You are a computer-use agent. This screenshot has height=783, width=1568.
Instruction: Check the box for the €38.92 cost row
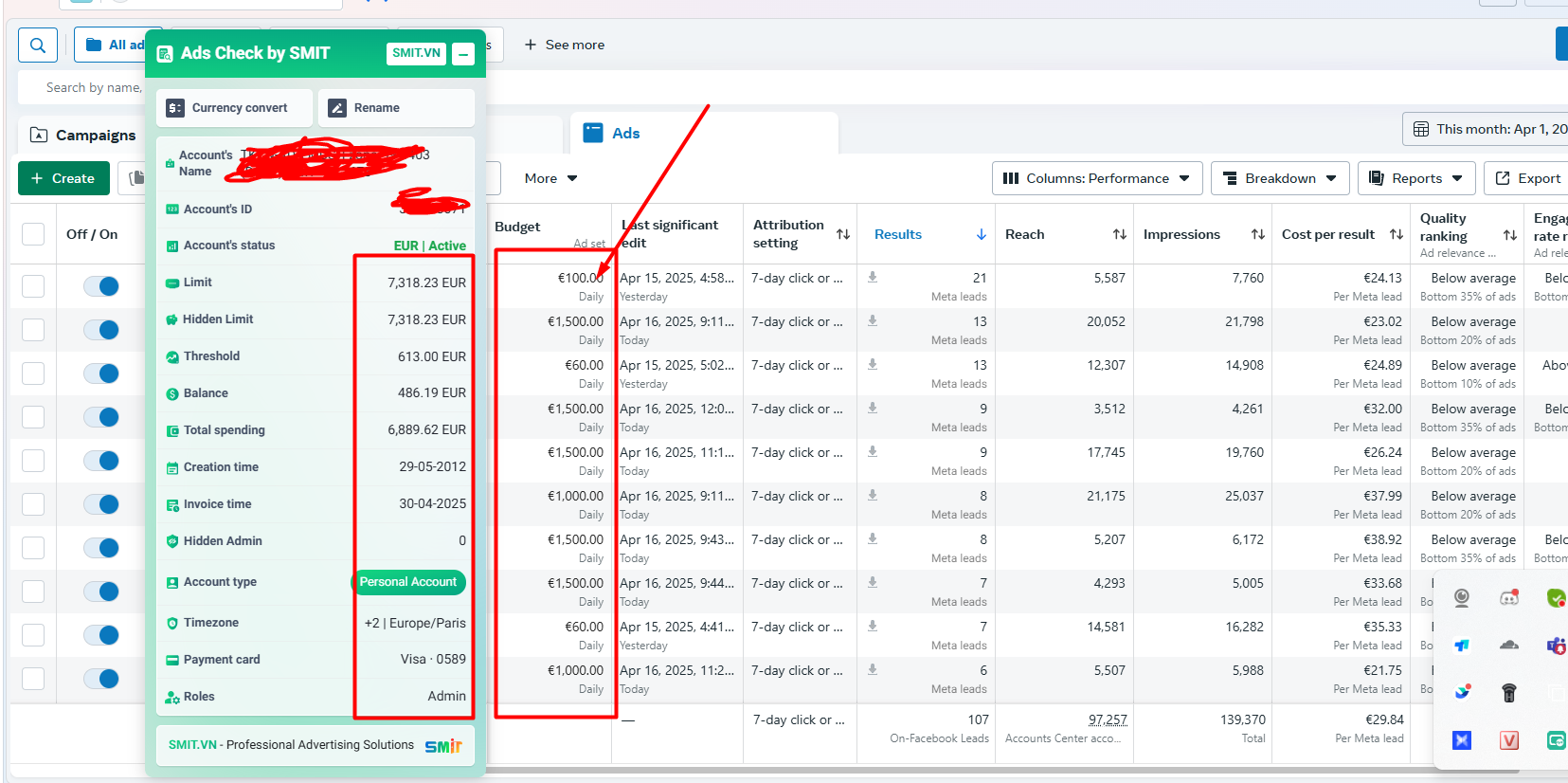click(33, 548)
